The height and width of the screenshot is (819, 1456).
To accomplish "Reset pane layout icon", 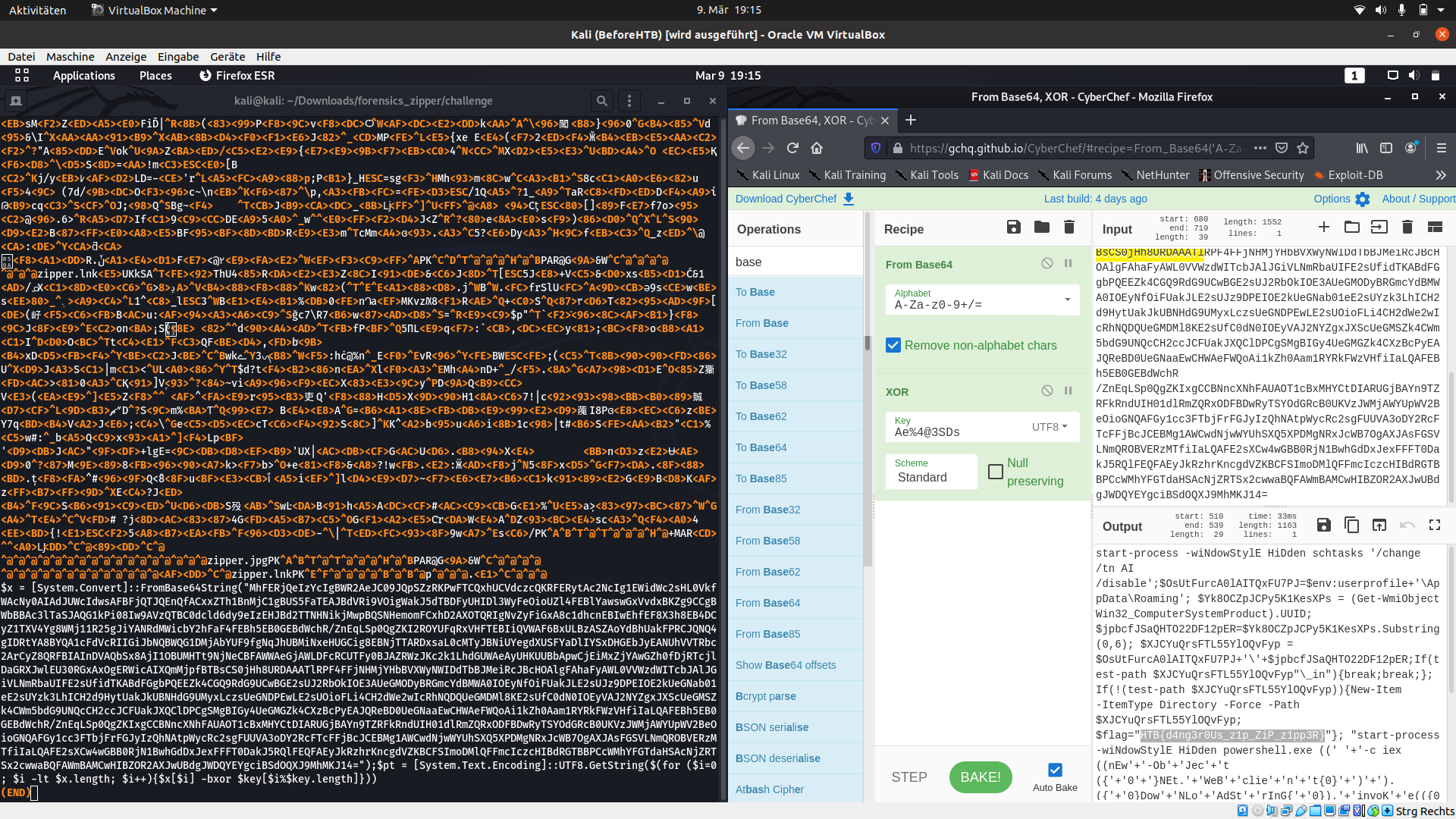I will [x=1435, y=227].
